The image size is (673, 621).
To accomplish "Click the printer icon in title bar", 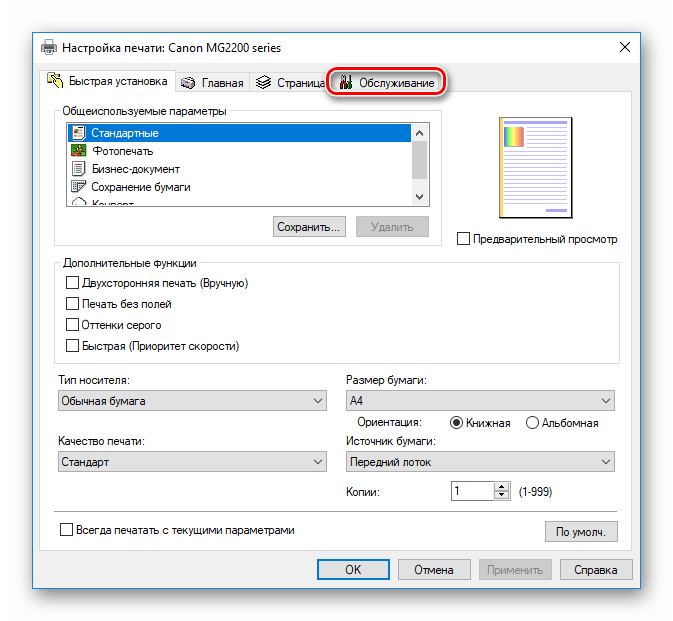I will (49, 47).
